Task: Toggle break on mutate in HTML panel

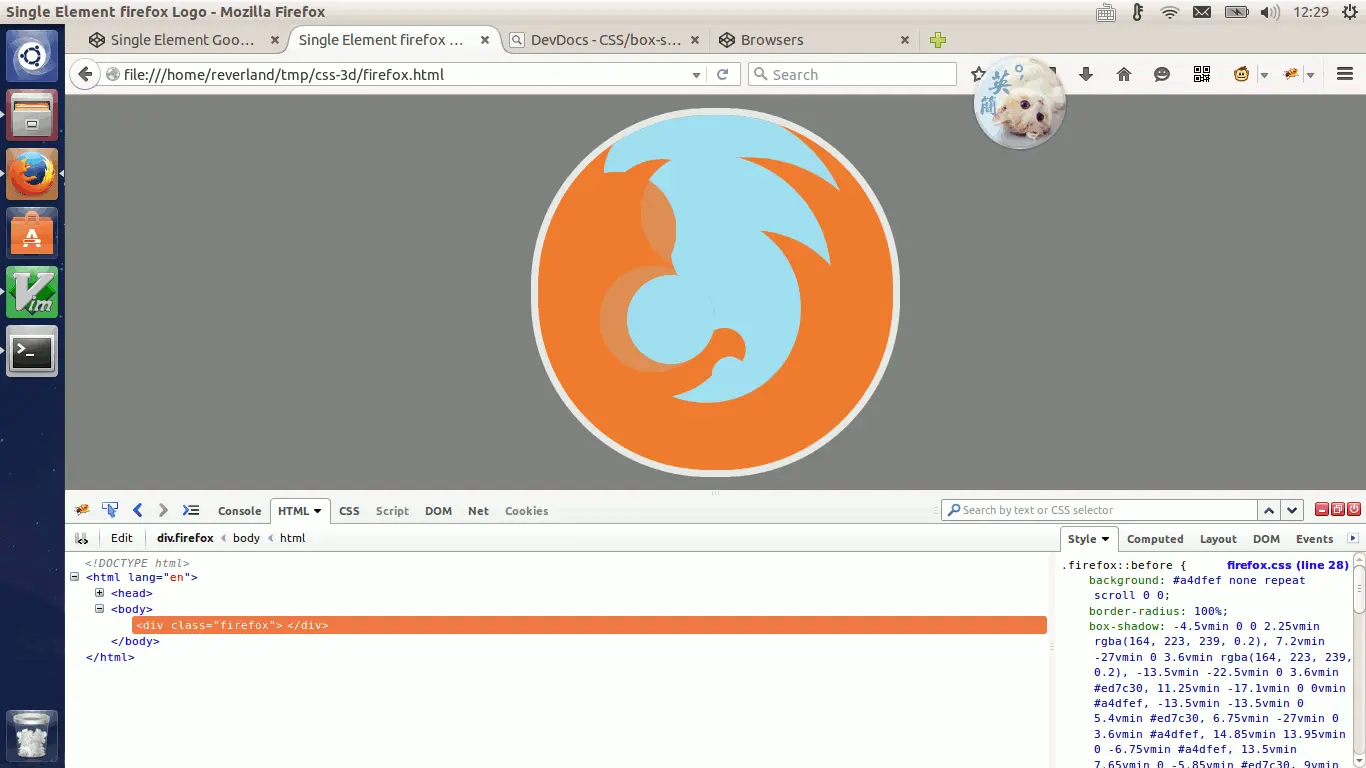Action: click(82, 538)
